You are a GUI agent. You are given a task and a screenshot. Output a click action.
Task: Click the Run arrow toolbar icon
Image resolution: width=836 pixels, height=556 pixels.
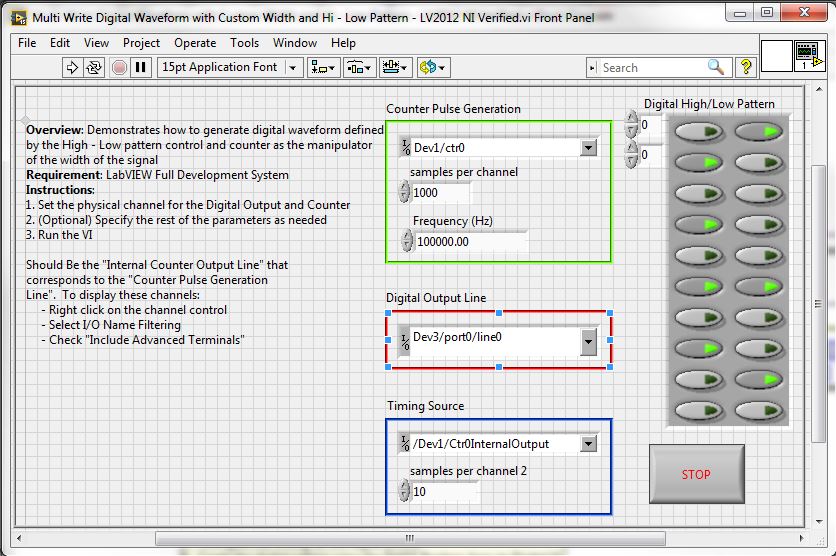(72, 67)
